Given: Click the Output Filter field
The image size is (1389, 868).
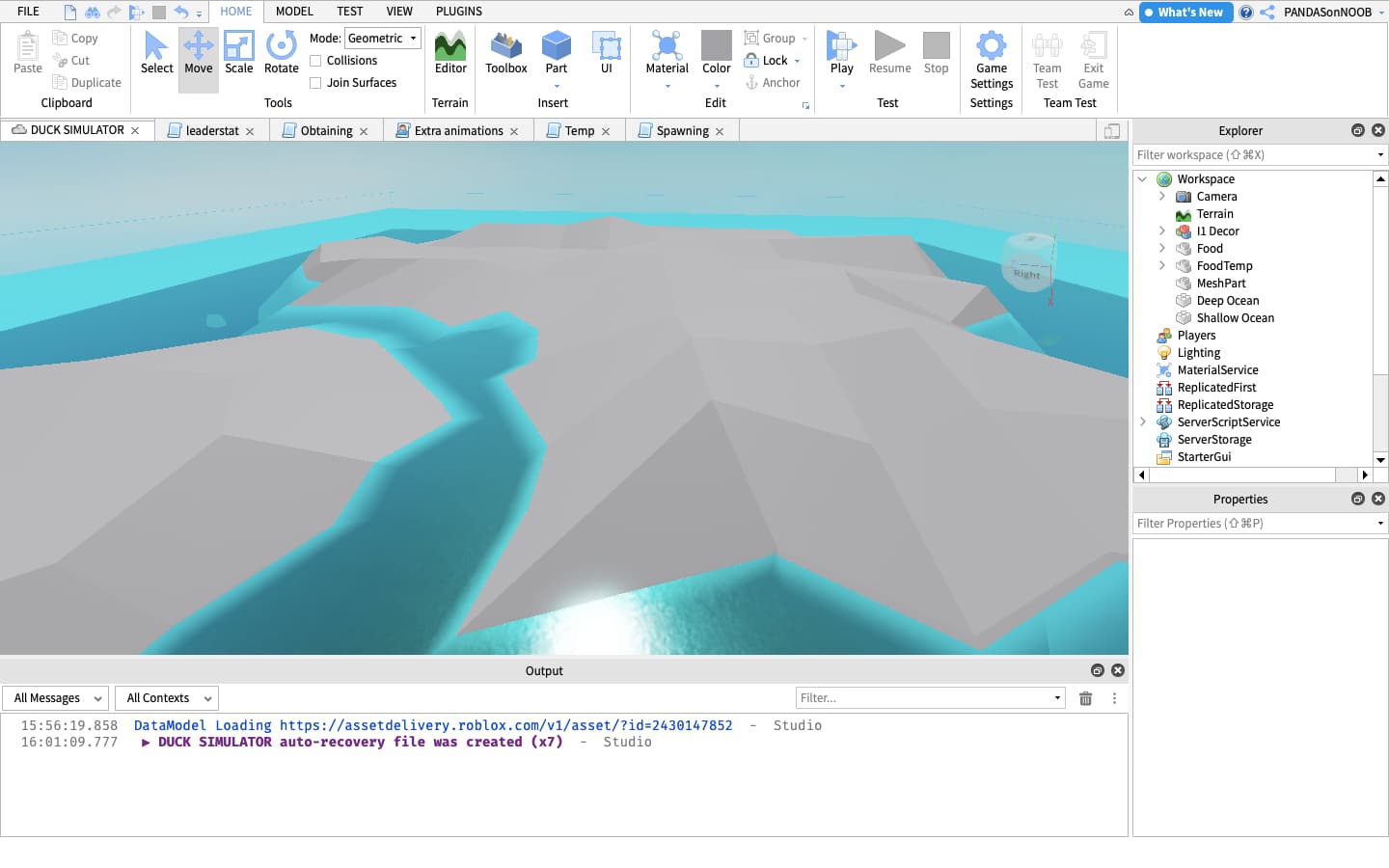Looking at the screenshot, I should (931, 698).
